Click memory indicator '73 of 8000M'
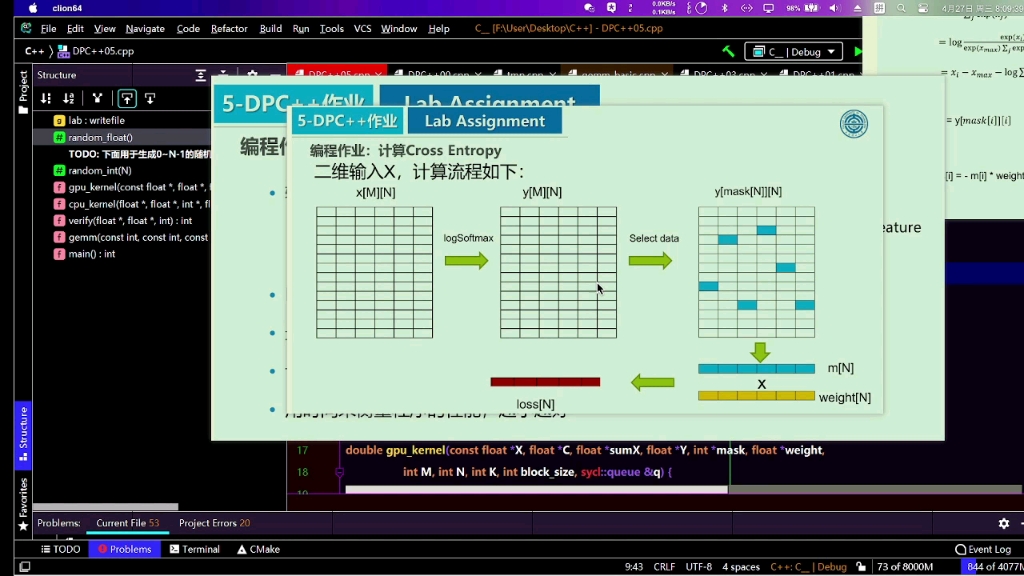Screen dimensions: 1024x576 (904, 567)
